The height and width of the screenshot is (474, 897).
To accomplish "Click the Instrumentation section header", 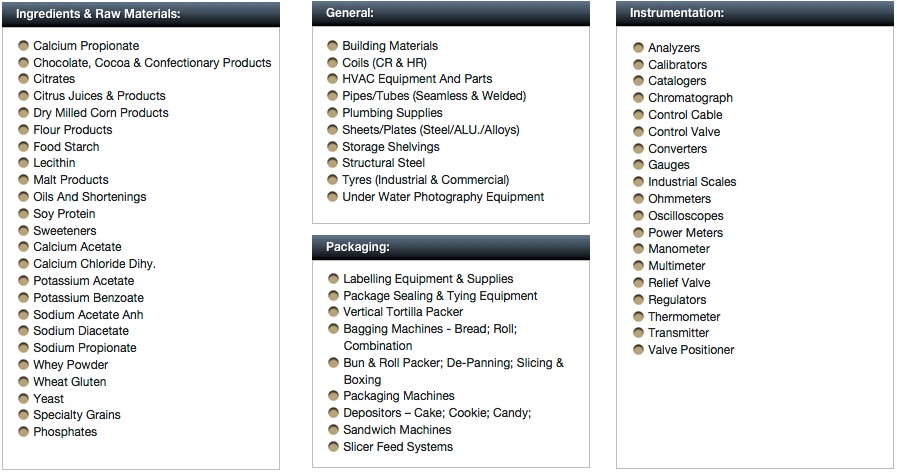I will tap(755, 13).
